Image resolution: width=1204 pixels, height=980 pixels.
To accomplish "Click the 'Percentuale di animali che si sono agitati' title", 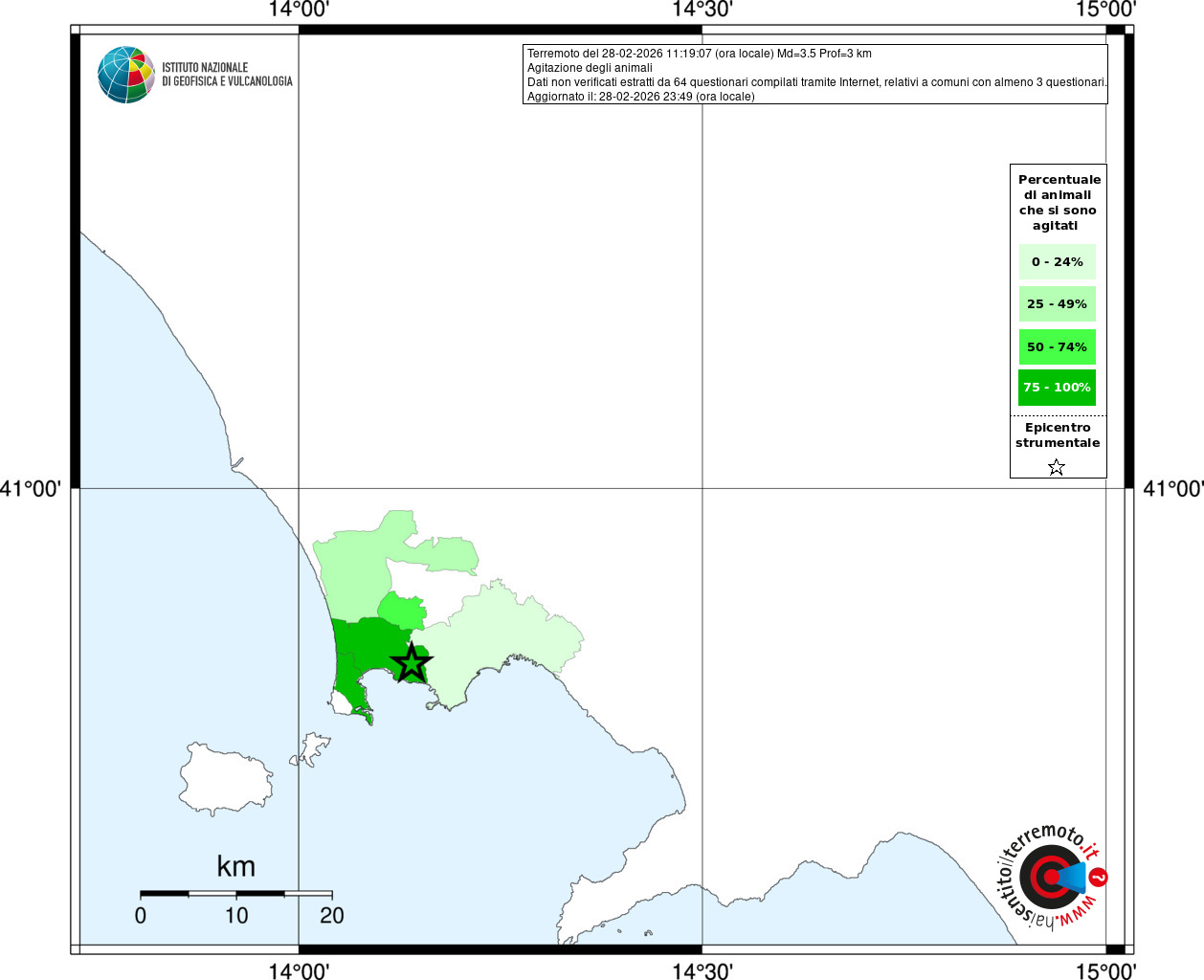I will pyautogui.click(x=1059, y=202).
